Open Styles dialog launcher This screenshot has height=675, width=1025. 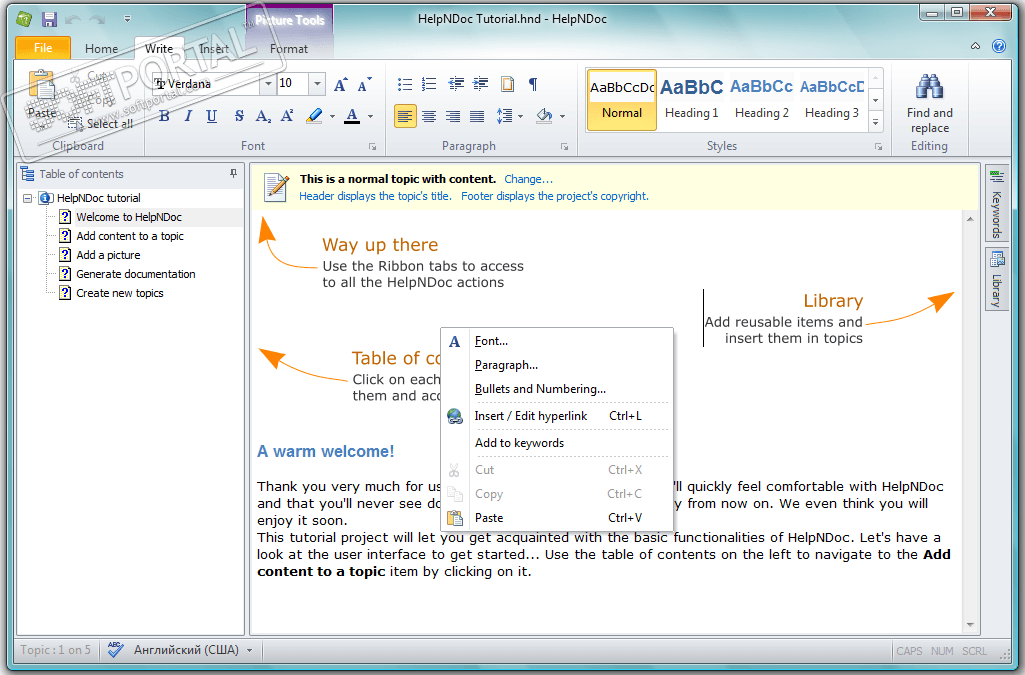(x=879, y=147)
